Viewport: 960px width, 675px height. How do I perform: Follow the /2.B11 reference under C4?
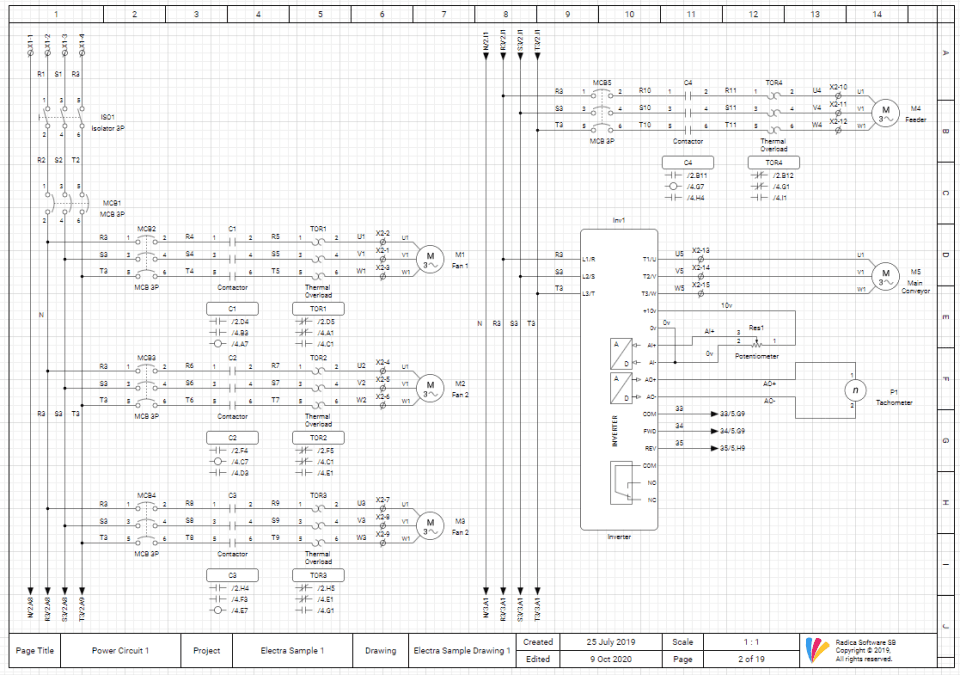point(697,175)
